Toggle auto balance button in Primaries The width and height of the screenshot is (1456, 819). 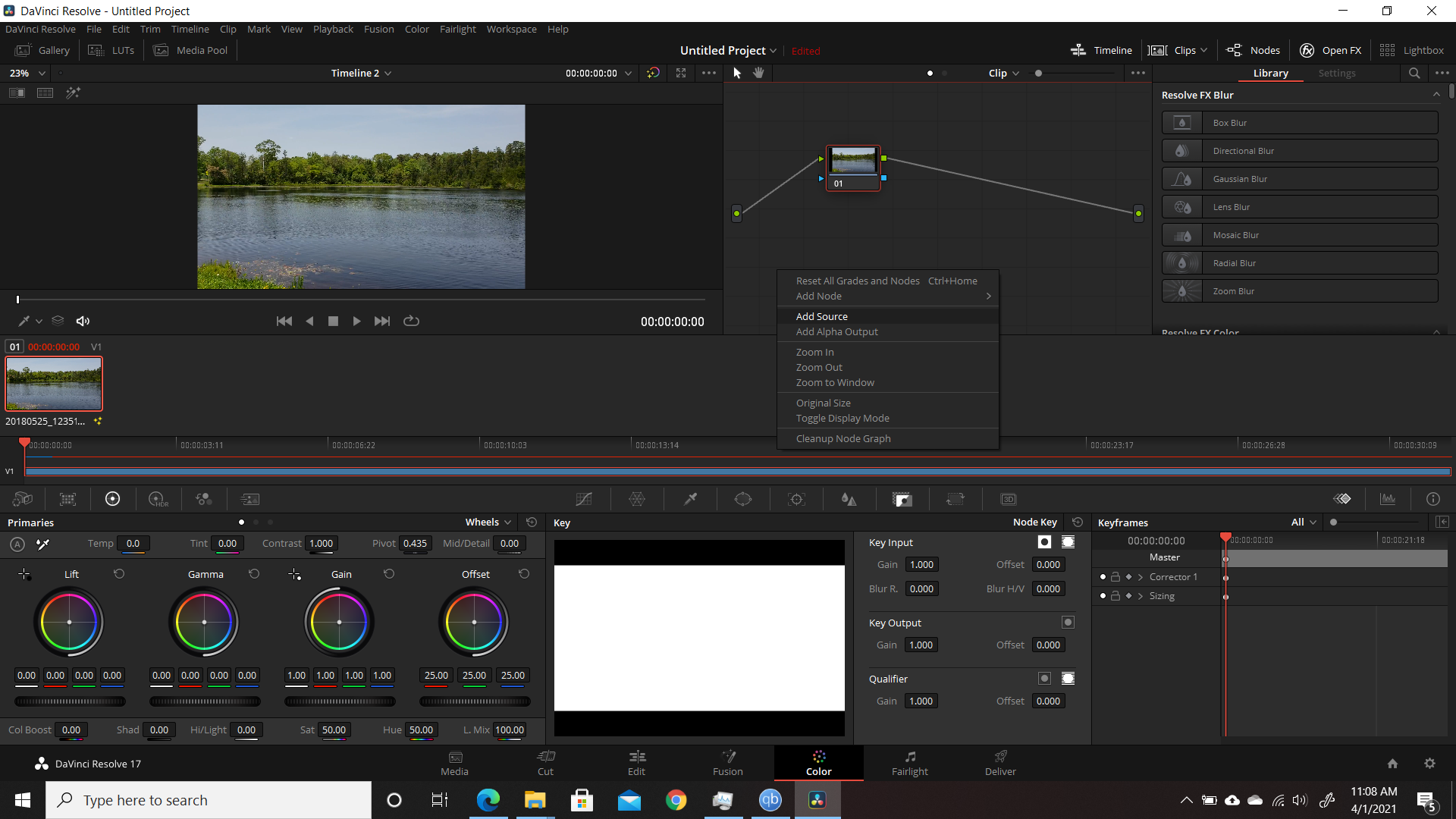coord(17,544)
